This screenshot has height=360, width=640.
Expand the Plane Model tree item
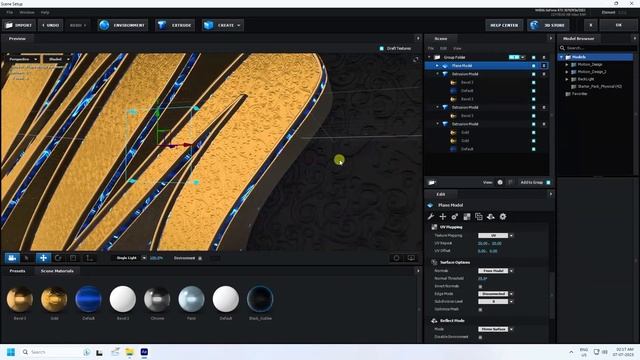[x=437, y=66]
